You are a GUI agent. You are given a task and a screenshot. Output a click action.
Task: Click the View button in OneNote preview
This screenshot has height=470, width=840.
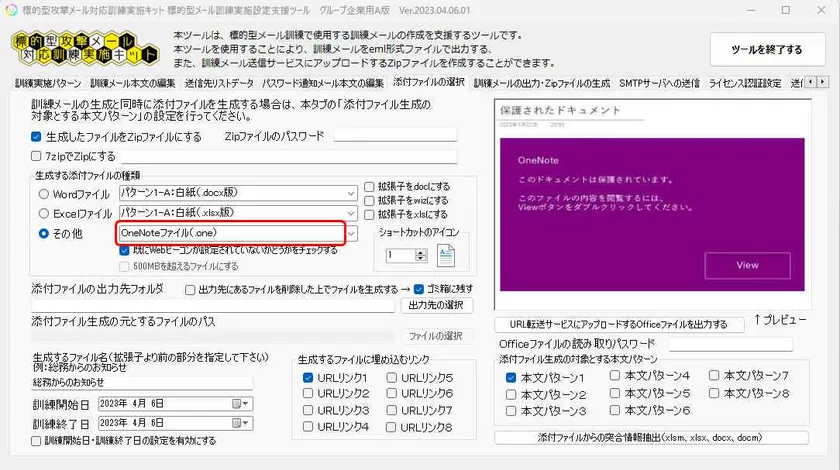click(x=747, y=265)
